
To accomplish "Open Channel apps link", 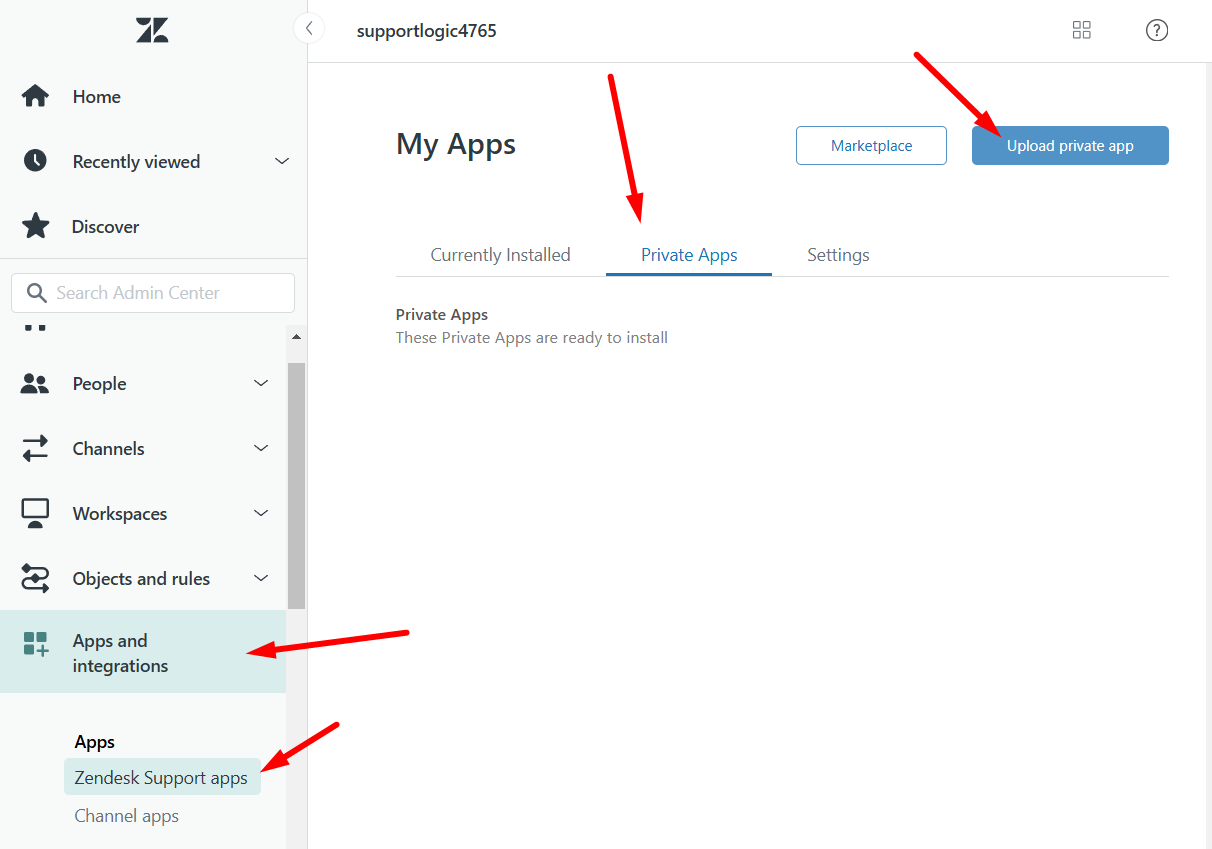I will click(x=127, y=815).
